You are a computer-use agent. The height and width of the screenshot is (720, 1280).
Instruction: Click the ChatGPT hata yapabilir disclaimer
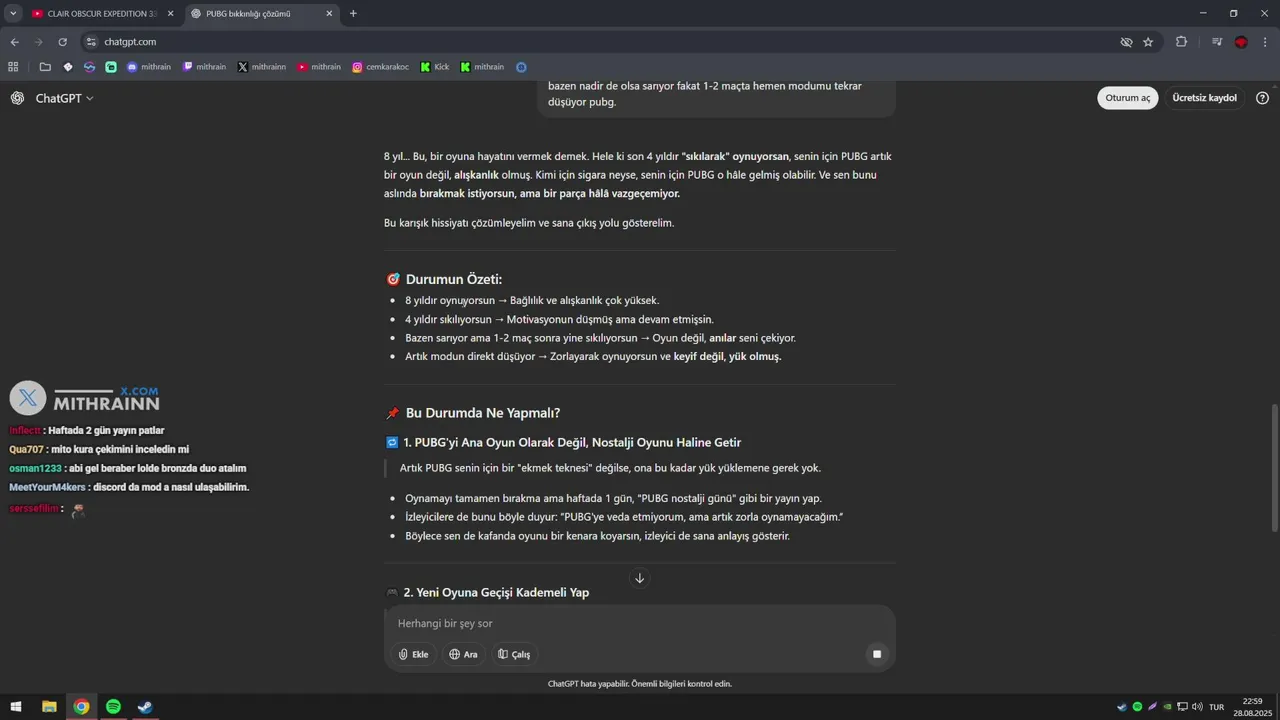640,684
